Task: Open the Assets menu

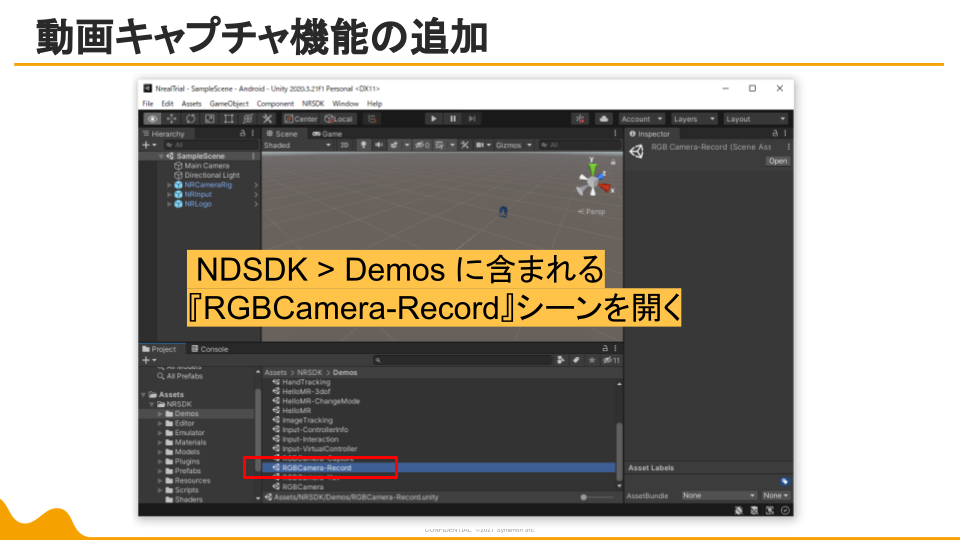Action: pos(191,103)
